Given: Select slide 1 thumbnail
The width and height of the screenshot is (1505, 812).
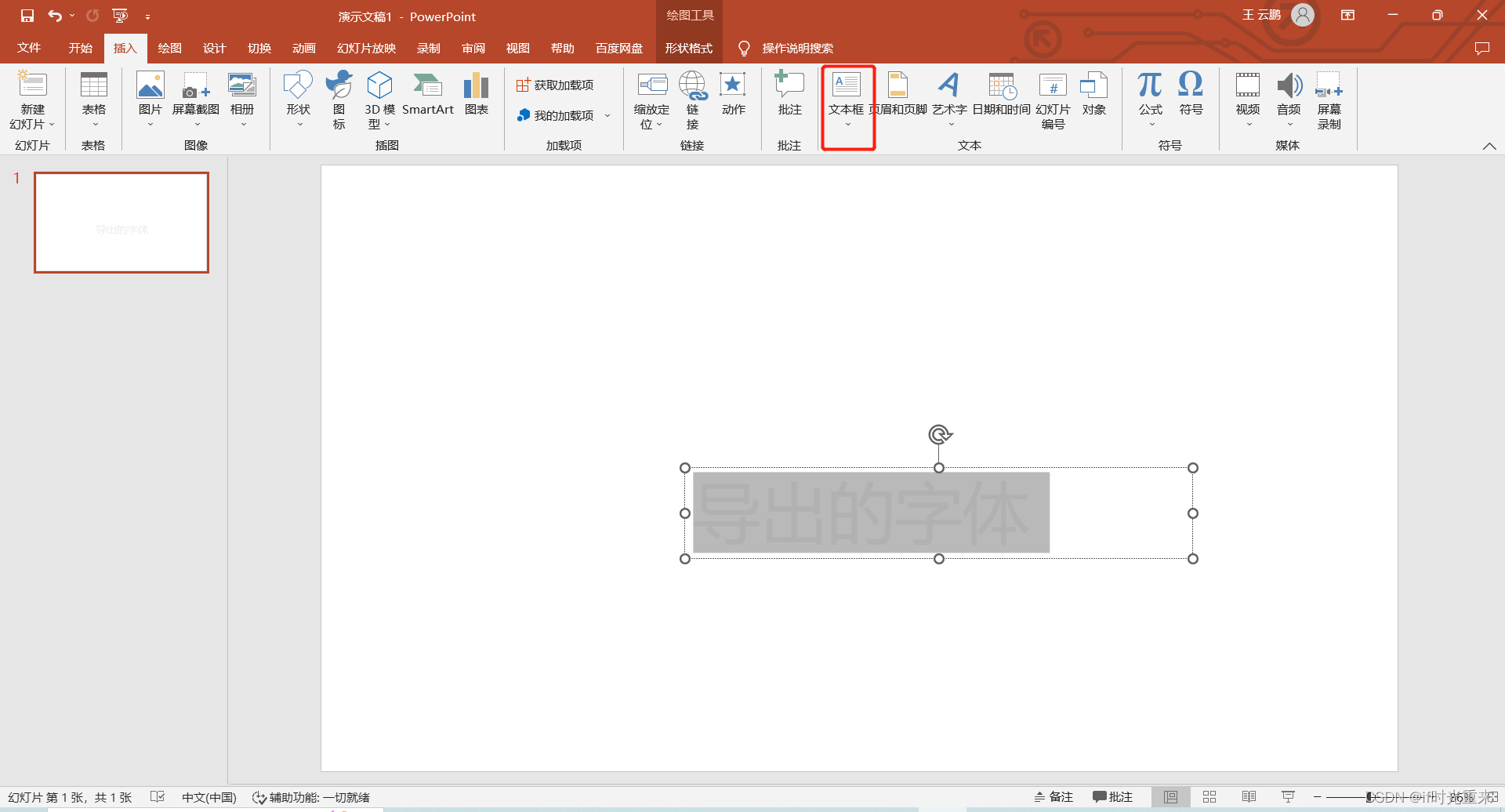Looking at the screenshot, I should click(121, 223).
